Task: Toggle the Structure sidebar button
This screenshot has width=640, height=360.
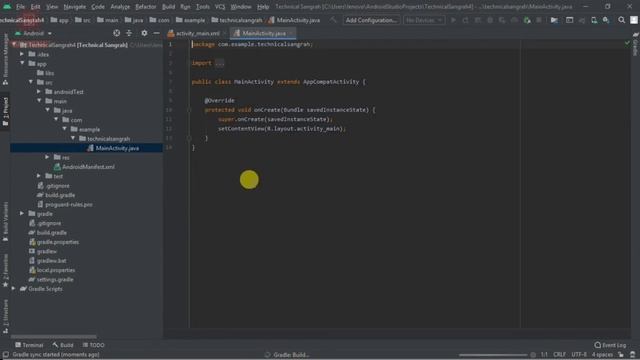Action: pyautogui.click(x=5, y=316)
